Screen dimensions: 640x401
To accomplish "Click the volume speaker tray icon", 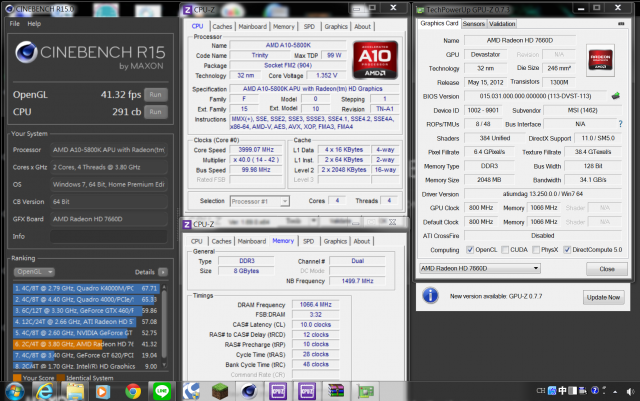I will pyautogui.click(x=631, y=391).
